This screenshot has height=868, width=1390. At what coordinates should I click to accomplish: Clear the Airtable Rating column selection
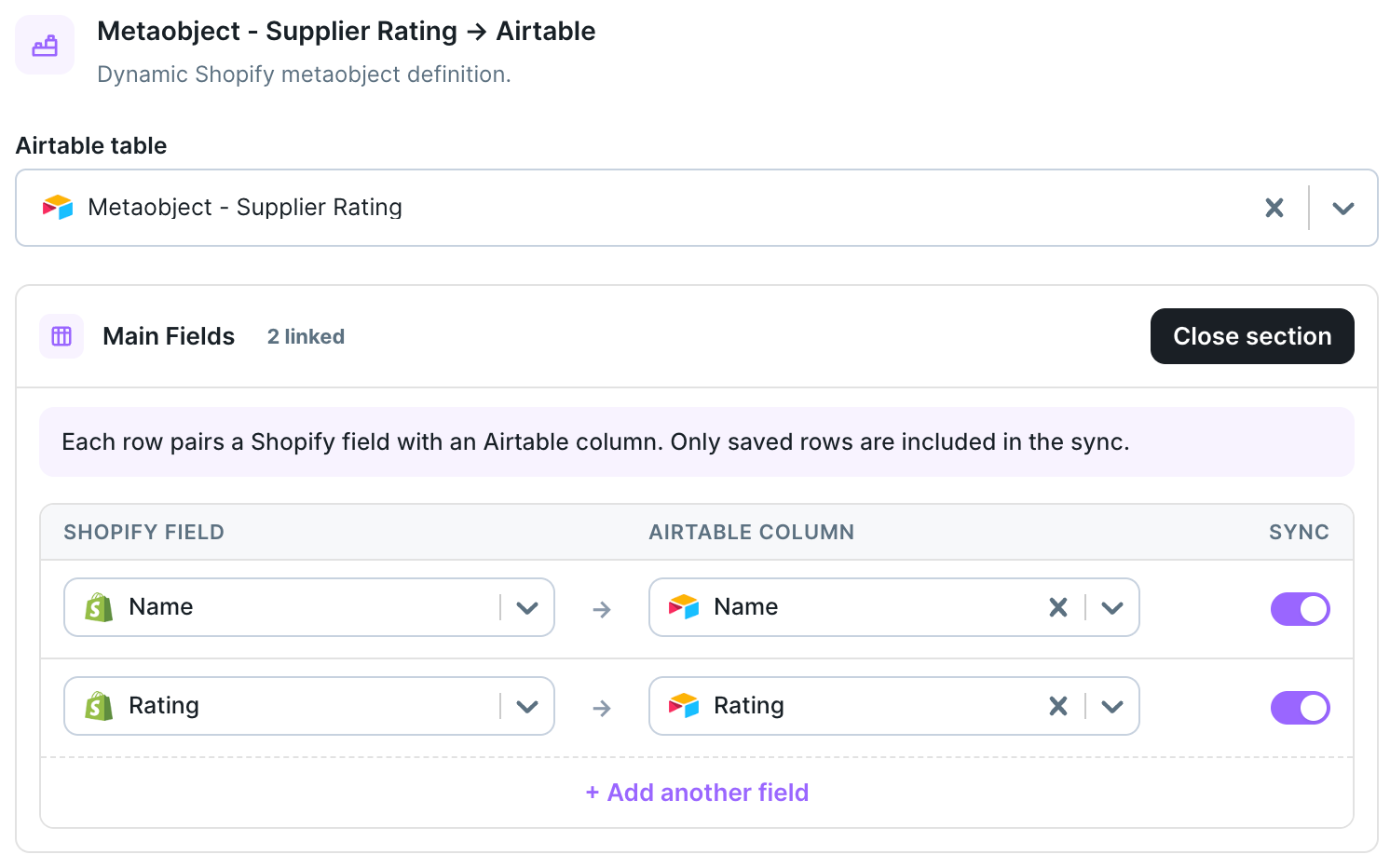point(1058,706)
